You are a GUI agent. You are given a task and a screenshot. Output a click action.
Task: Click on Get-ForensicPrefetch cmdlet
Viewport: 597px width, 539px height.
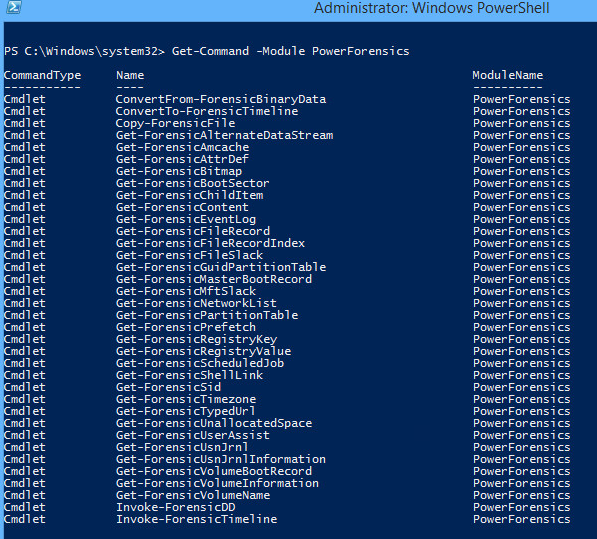tap(186, 327)
